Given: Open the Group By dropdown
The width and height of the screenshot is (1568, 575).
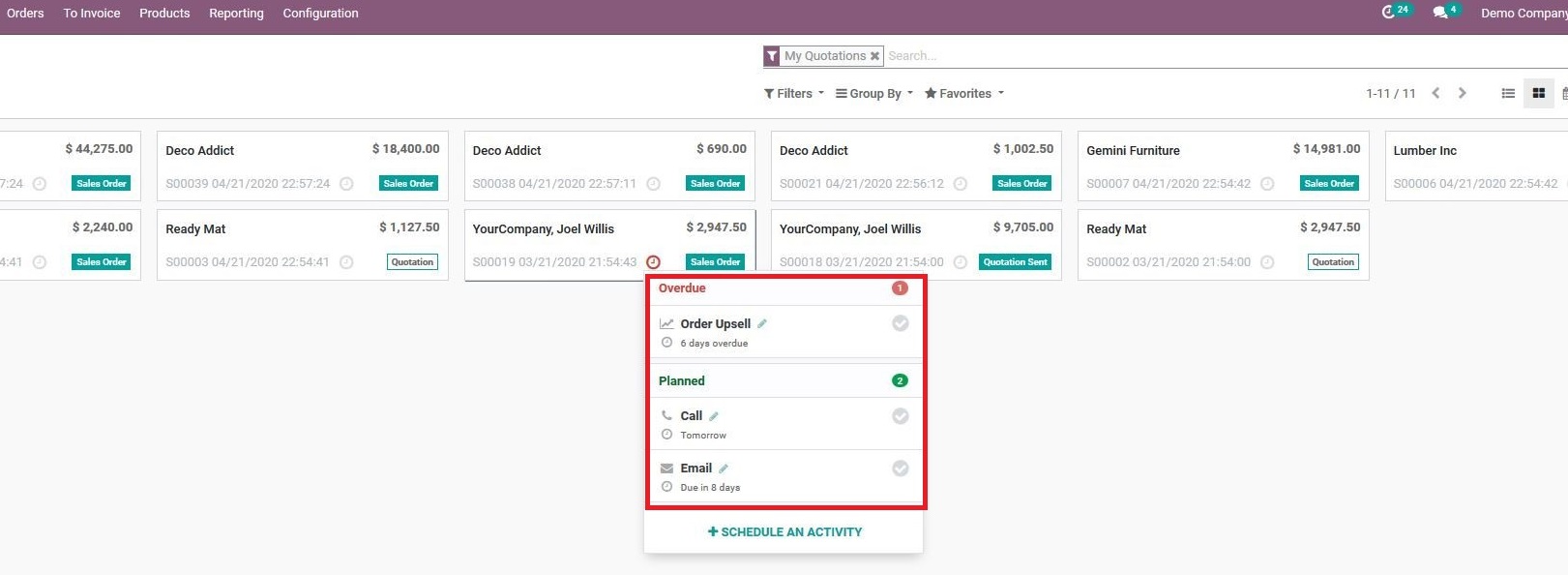Looking at the screenshot, I should (874, 94).
